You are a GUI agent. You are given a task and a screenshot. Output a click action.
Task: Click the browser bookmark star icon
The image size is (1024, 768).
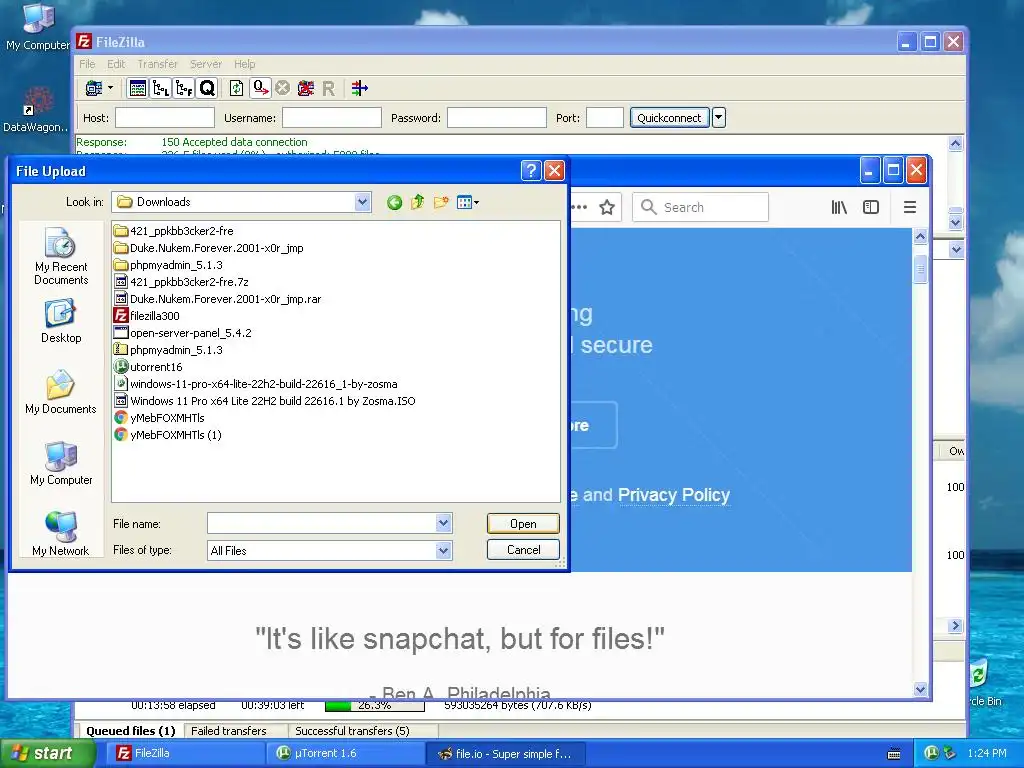pos(607,208)
